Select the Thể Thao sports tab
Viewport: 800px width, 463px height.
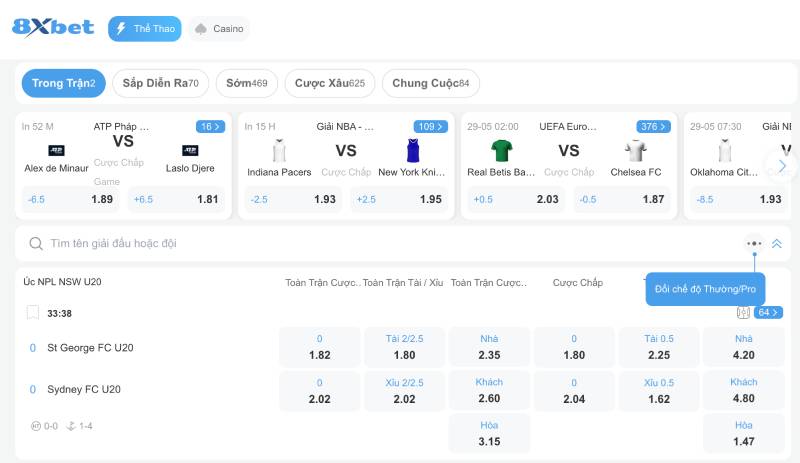pos(145,29)
